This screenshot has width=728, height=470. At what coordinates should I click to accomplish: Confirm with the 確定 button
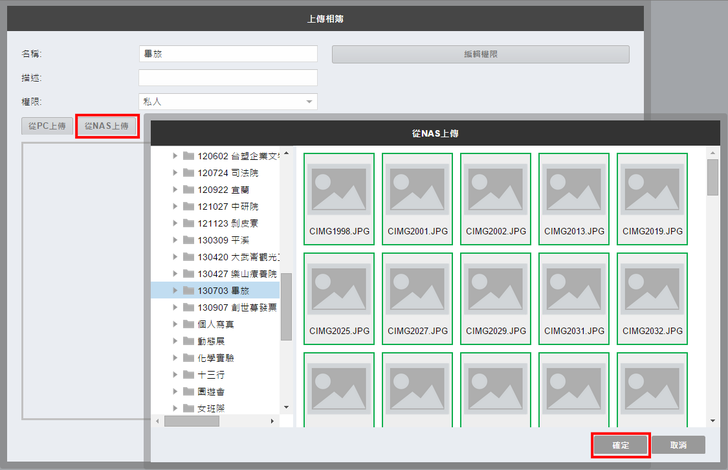click(620, 445)
